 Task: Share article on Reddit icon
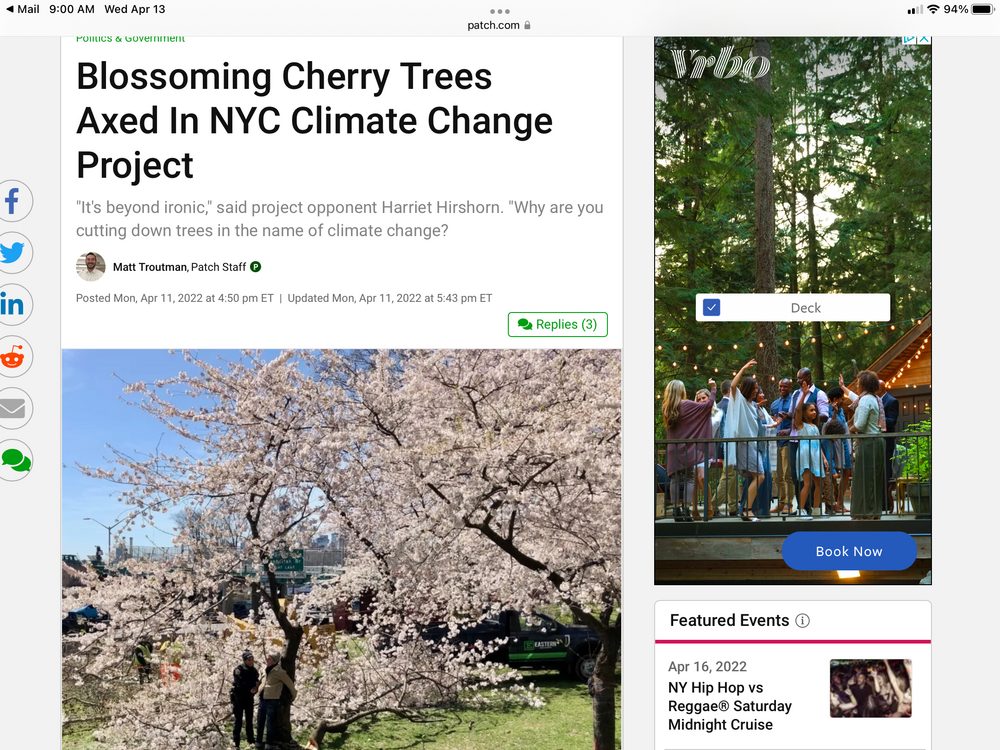point(12,357)
